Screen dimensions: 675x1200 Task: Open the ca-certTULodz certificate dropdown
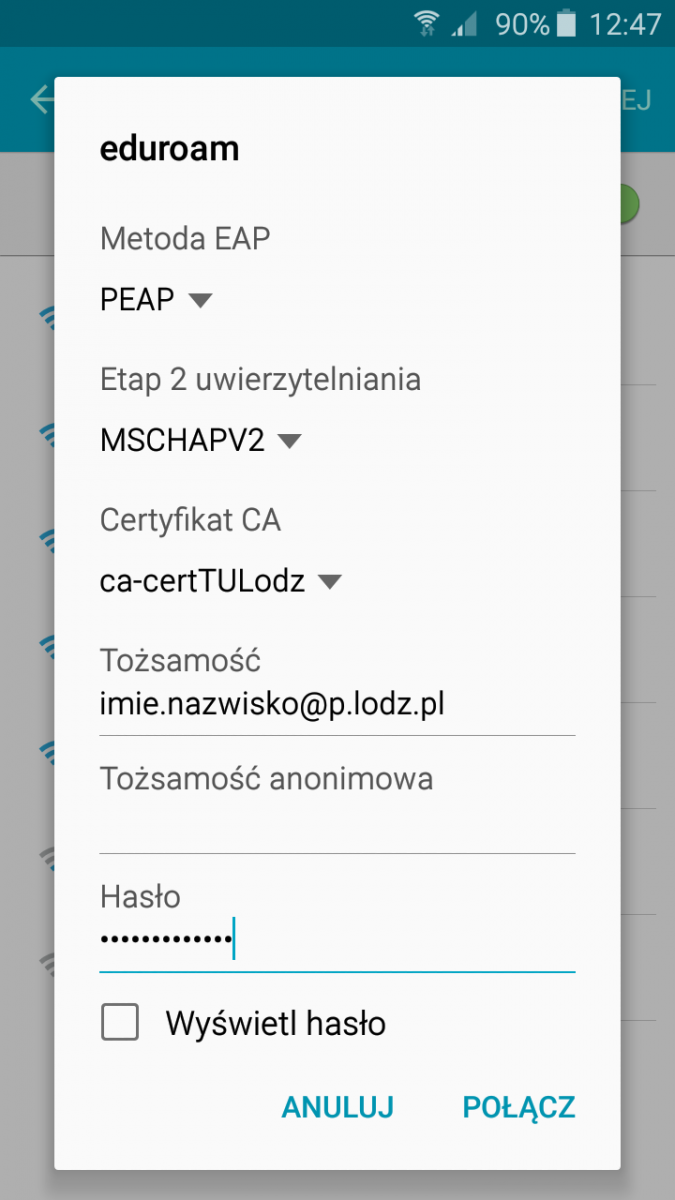tap(221, 581)
